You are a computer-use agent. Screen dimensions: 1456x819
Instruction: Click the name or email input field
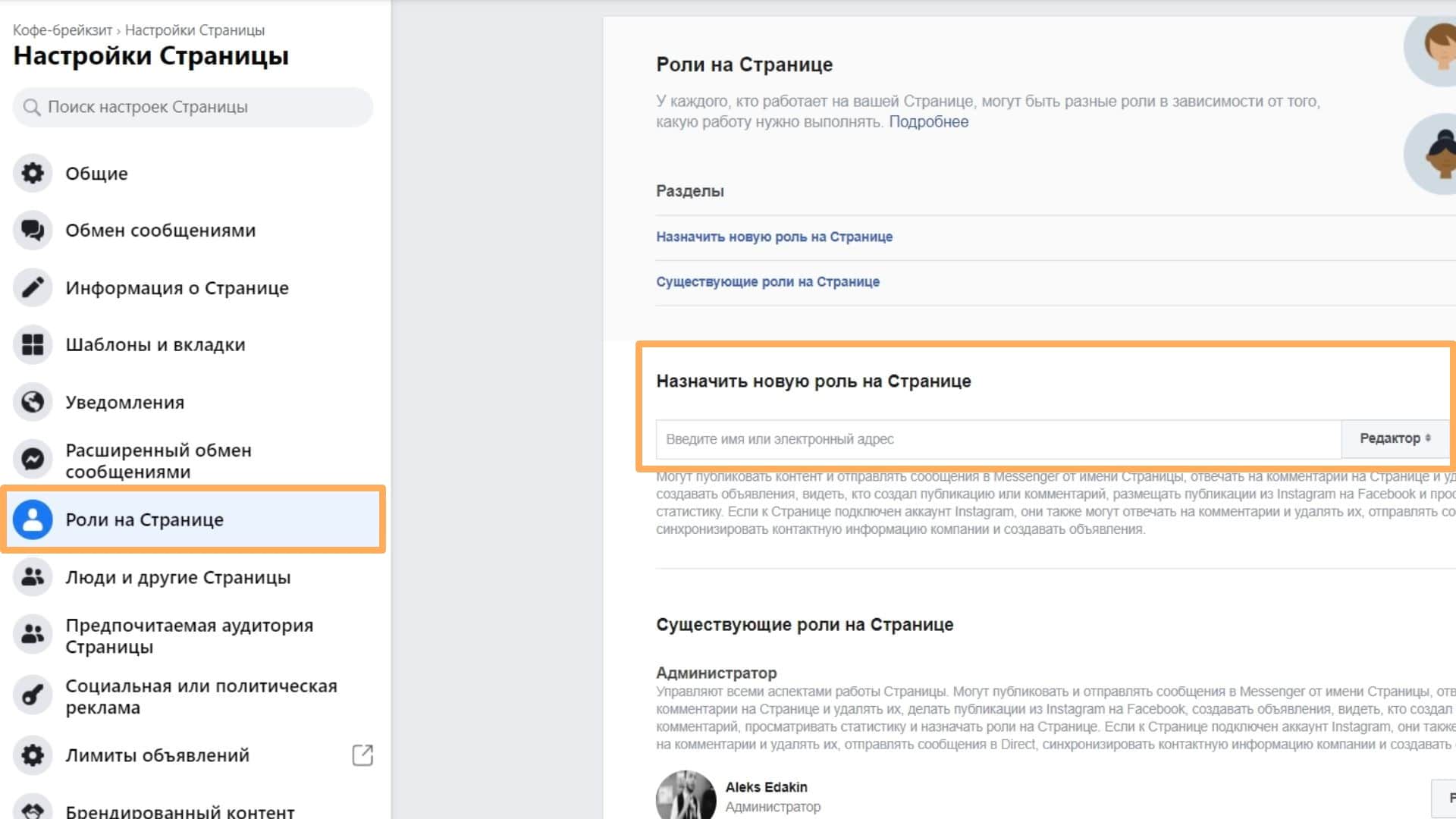click(x=997, y=439)
